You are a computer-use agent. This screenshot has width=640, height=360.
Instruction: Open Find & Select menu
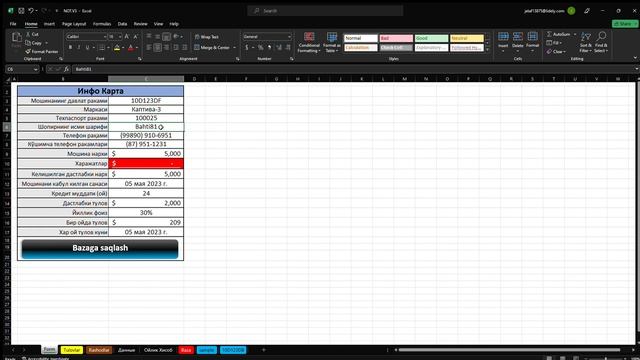[601, 42]
